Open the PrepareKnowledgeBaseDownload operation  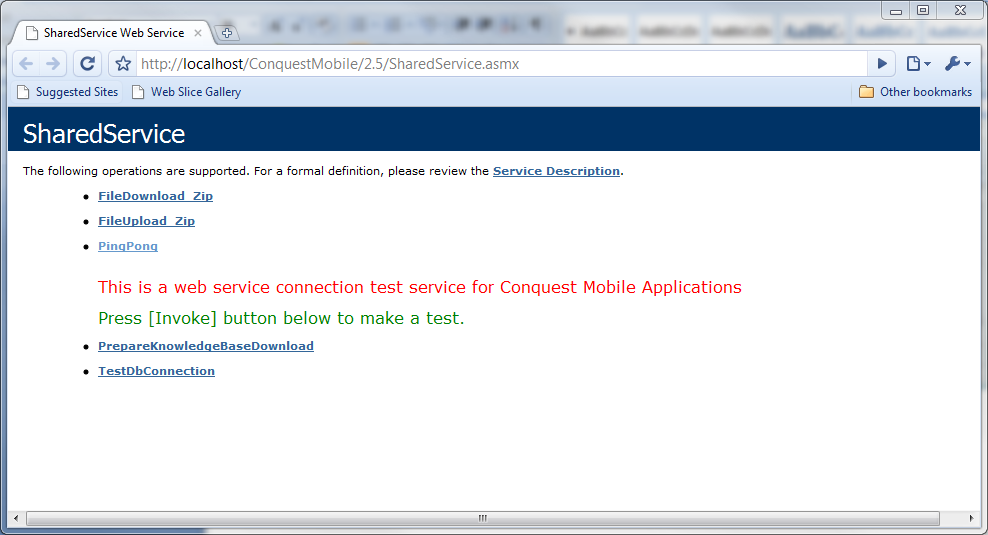tap(205, 346)
